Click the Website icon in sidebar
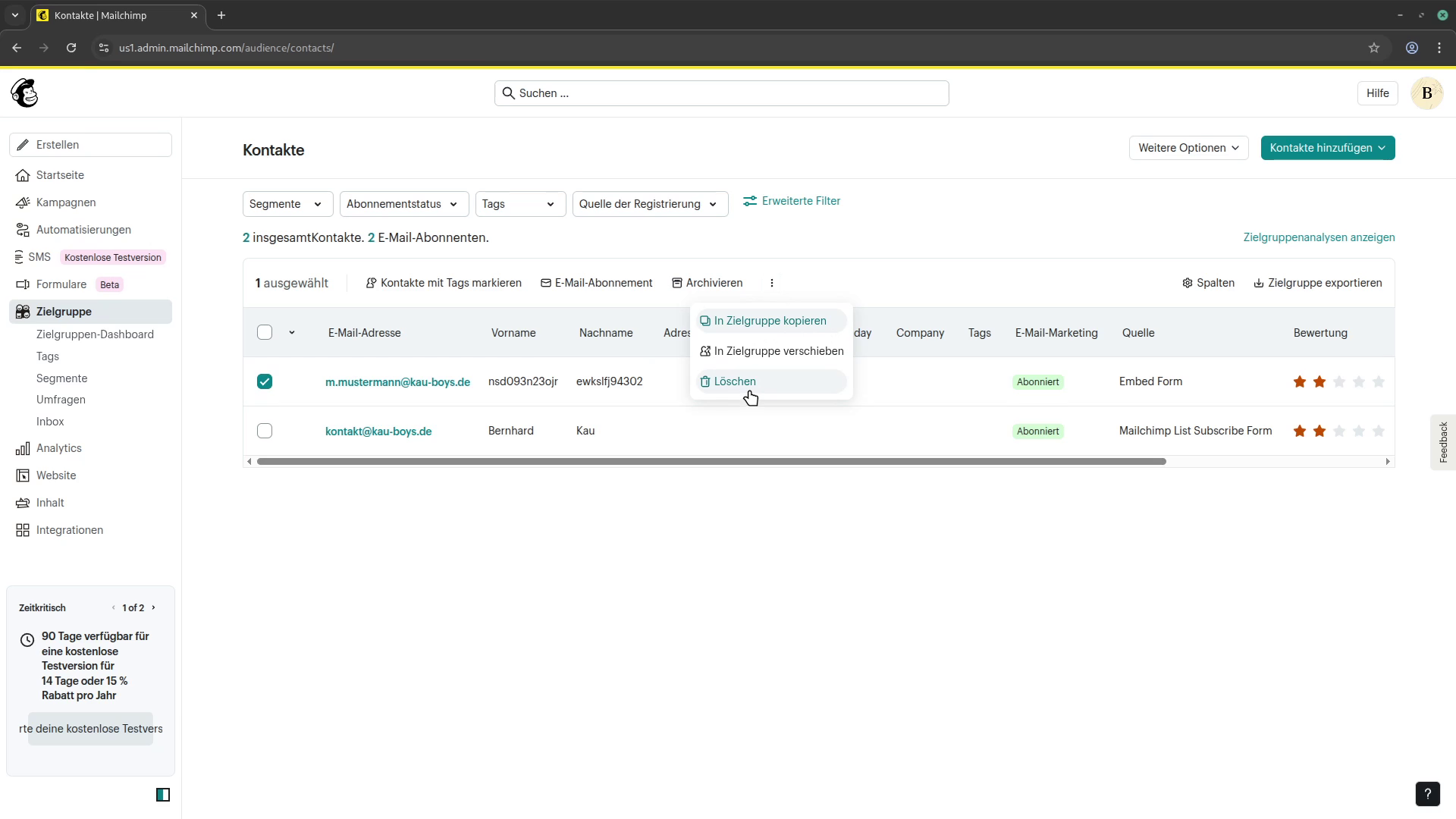Screen dimensions: 1456x819 [x=23, y=475]
